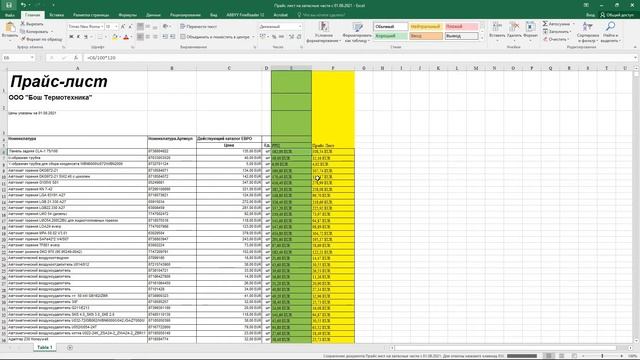Click Share (Общий доступ) button
Screen dimensions: 640x360
coord(617,15)
